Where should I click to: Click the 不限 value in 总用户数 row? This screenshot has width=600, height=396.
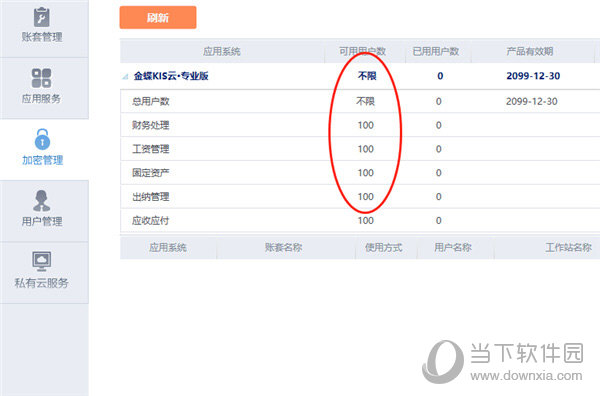(x=365, y=101)
